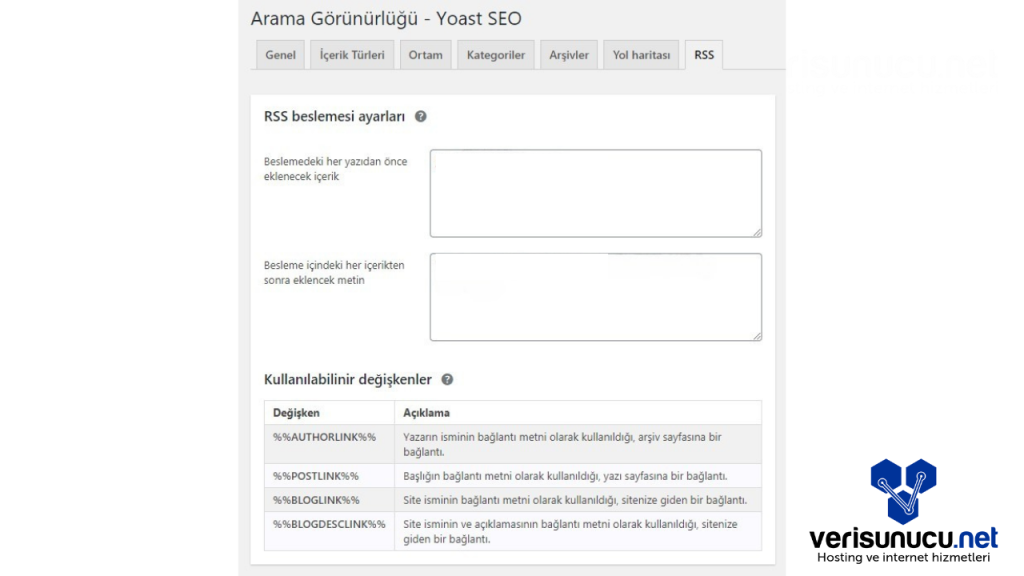The image size is (1024, 576).
Task: Focus the content-before-each-post text area
Action: [595, 193]
